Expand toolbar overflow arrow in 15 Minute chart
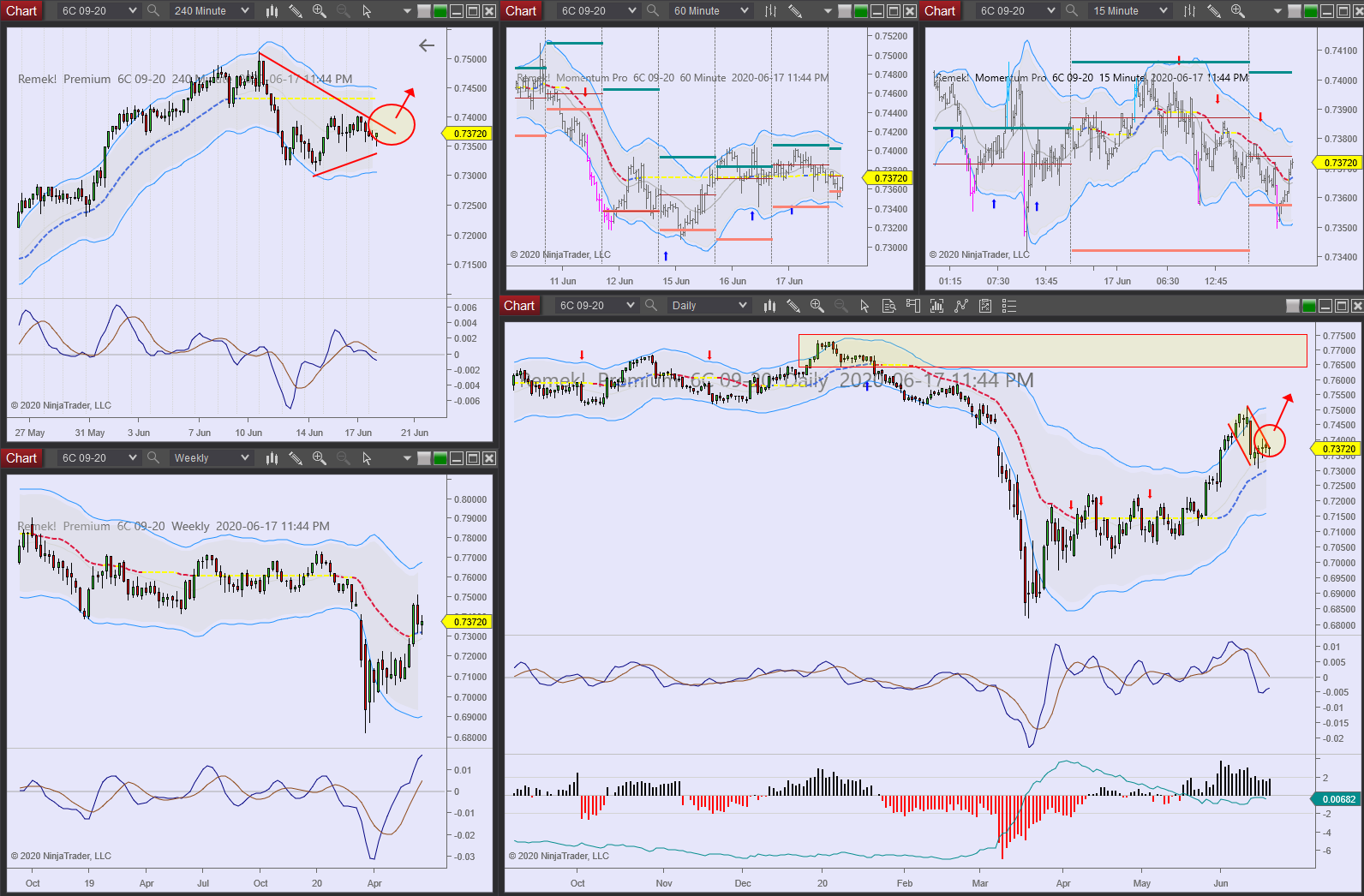 pos(1277,11)
